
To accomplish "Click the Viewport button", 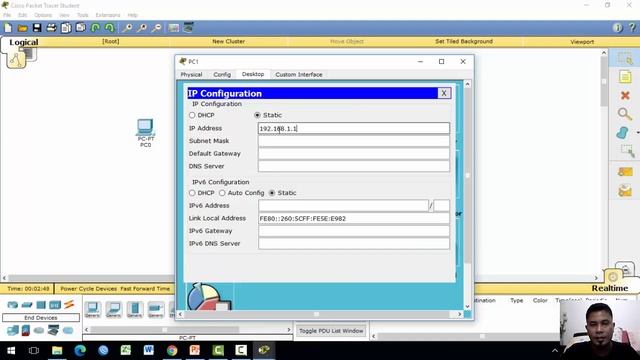I will click(582, 42).
